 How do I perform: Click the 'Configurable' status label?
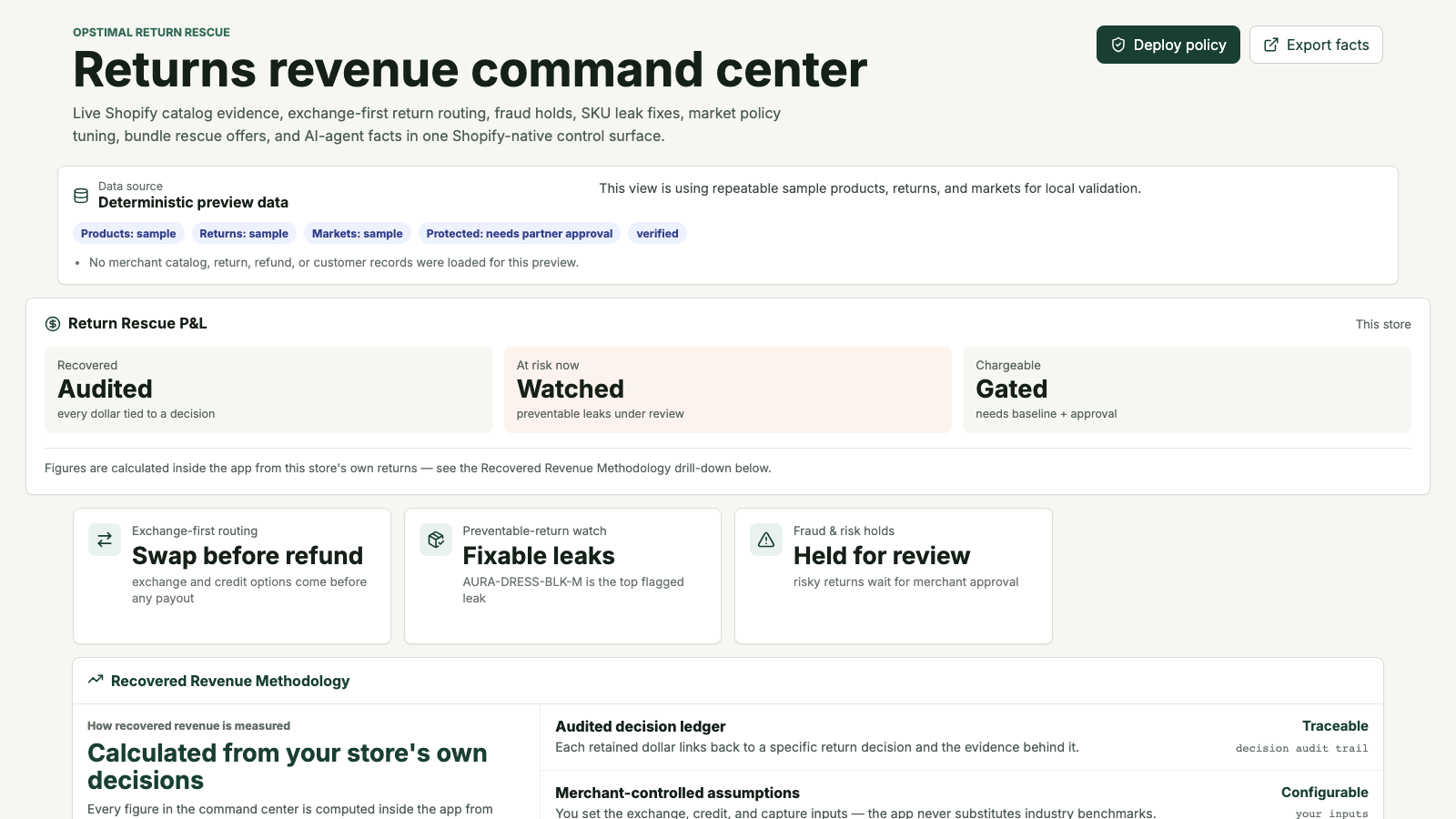pyautogui.click(x=1325, y=793)
